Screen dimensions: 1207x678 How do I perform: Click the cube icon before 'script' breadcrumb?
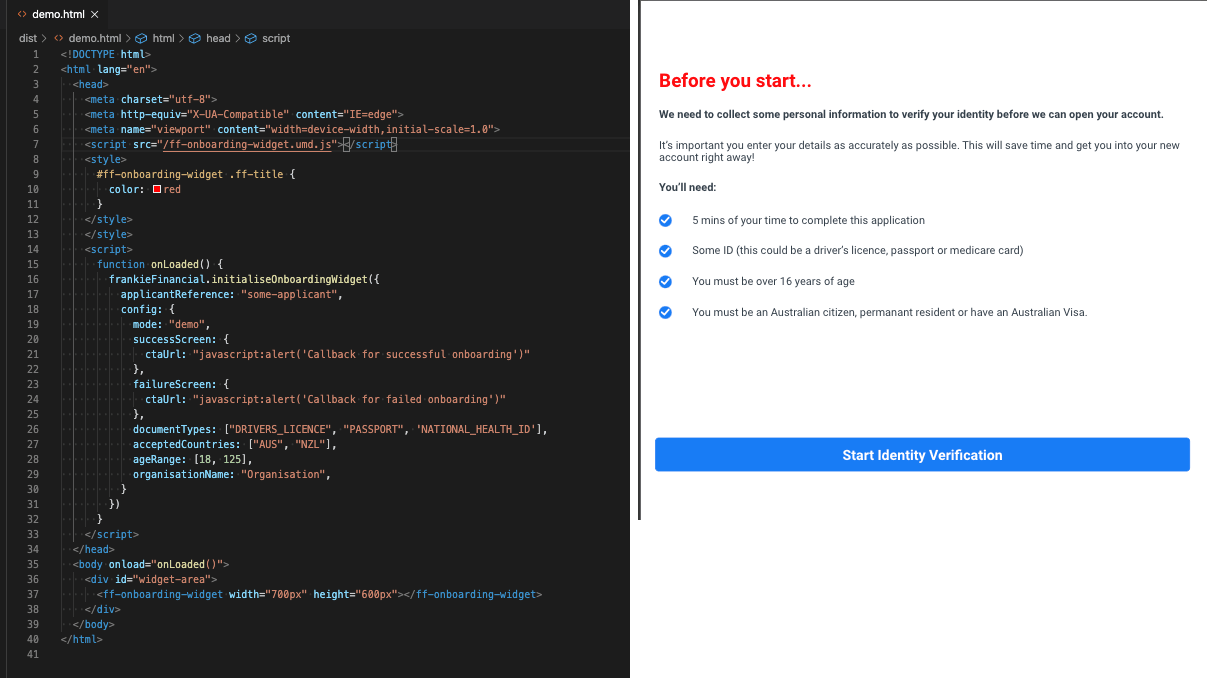[x=253, y=38]
